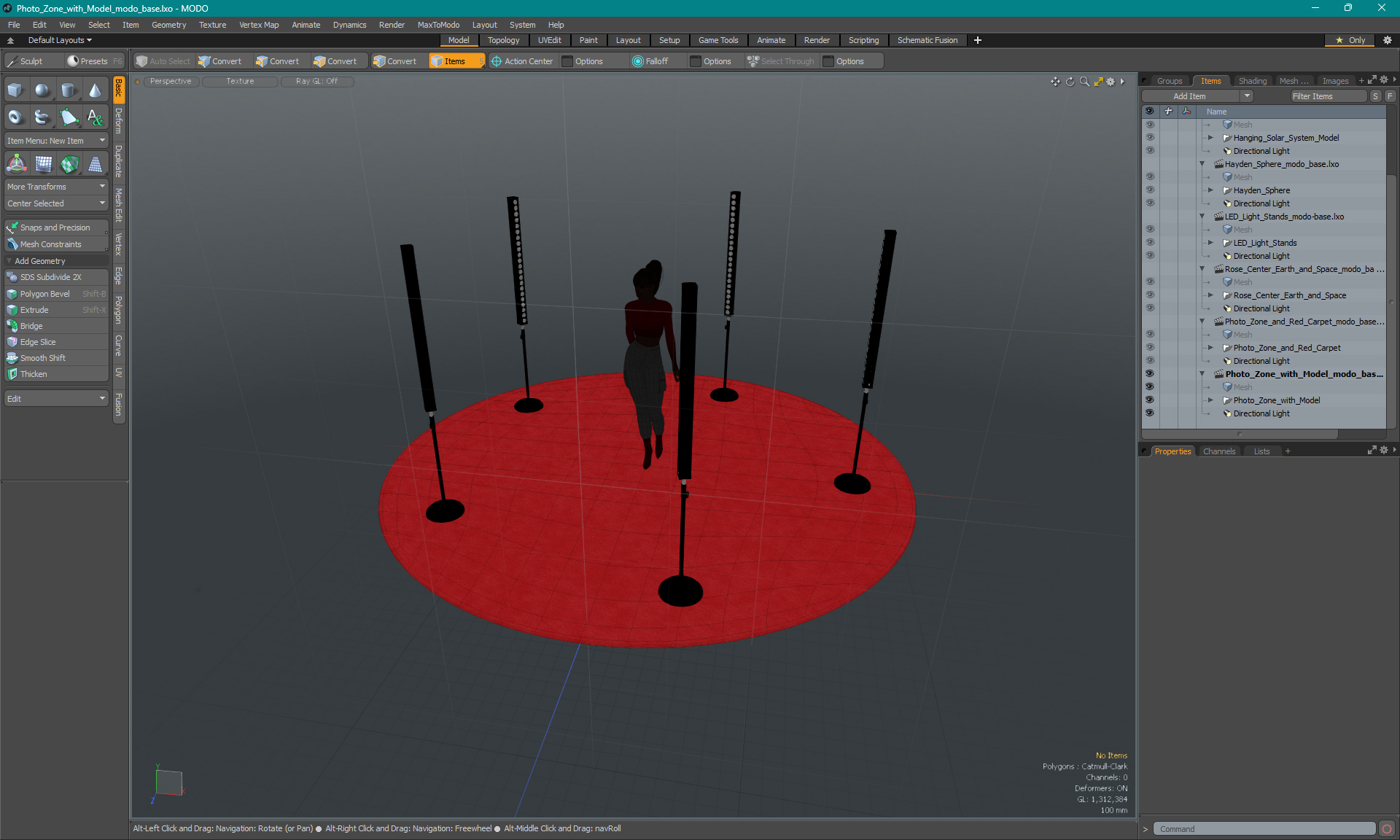Screen dimensions: 1400x840
Task: Select the Cube primitive tool
Action: coord(16,90)
